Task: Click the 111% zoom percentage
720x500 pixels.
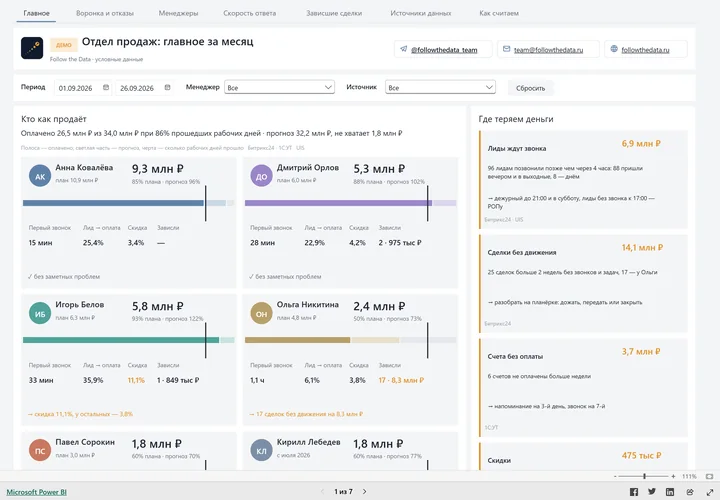Action: (x=689, y=477)
